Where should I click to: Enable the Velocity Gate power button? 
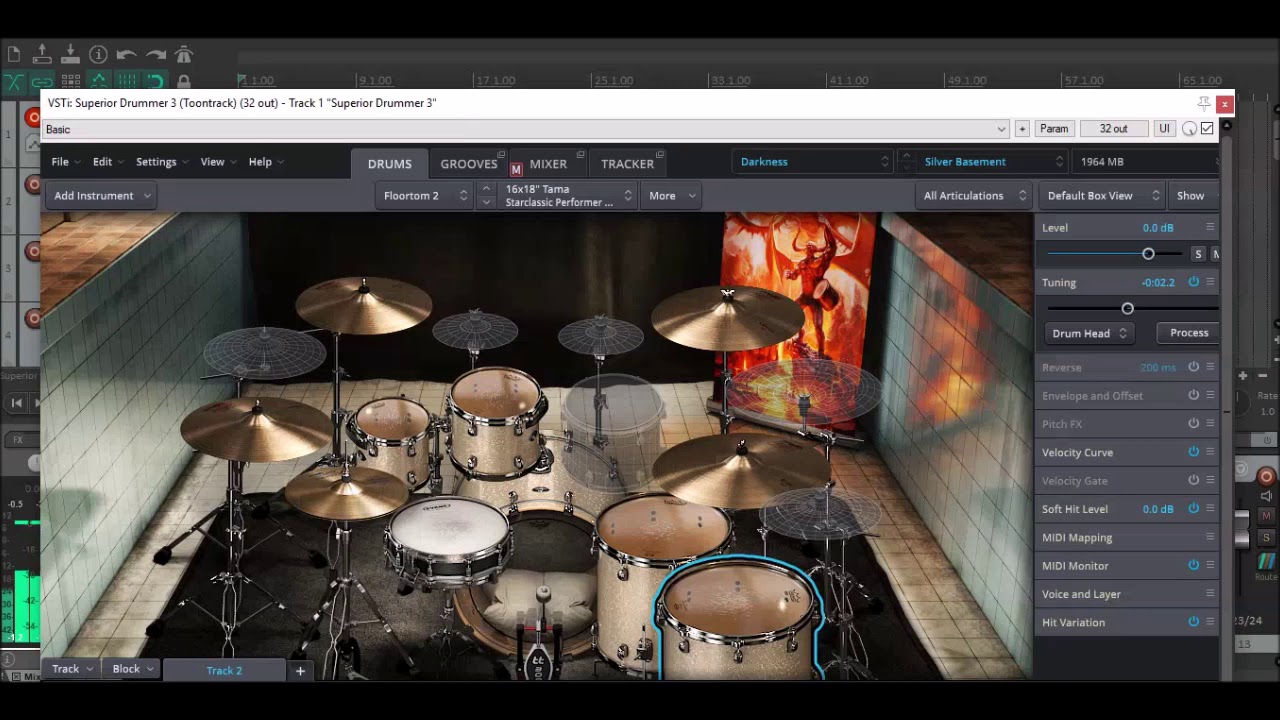(1193, 480)
